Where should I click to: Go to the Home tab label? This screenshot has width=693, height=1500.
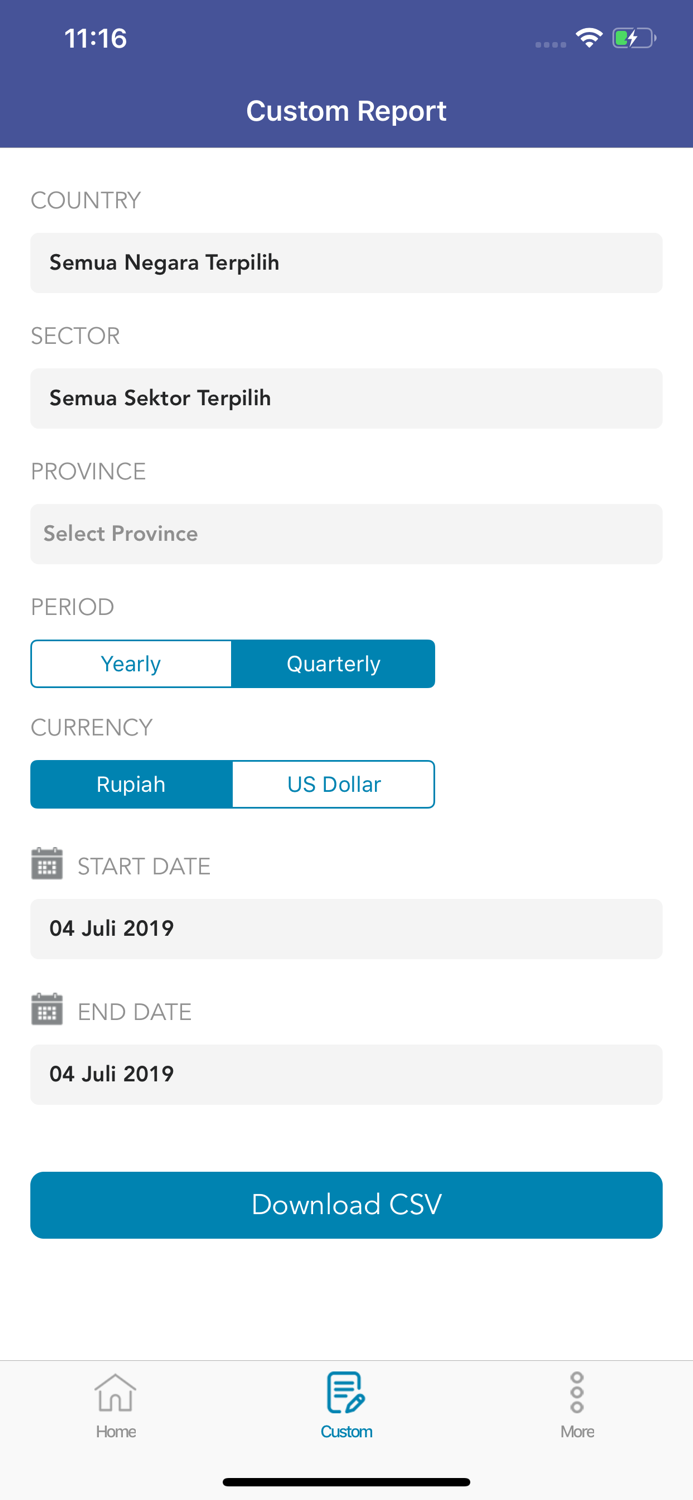pos(116,1432)
